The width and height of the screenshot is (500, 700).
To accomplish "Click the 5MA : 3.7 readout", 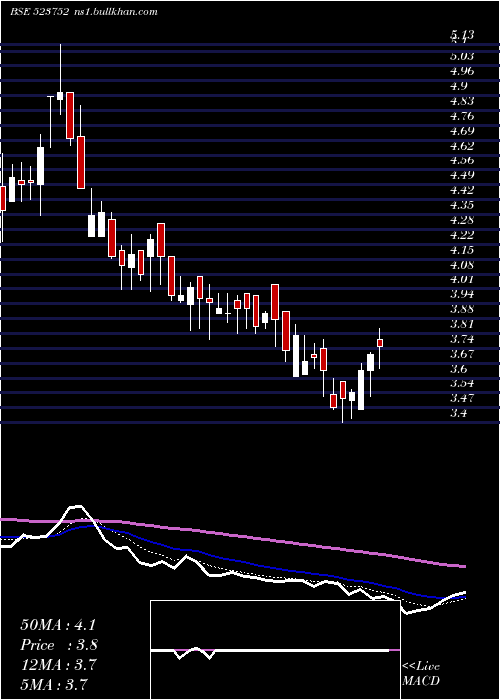I will tap(53, 683).
